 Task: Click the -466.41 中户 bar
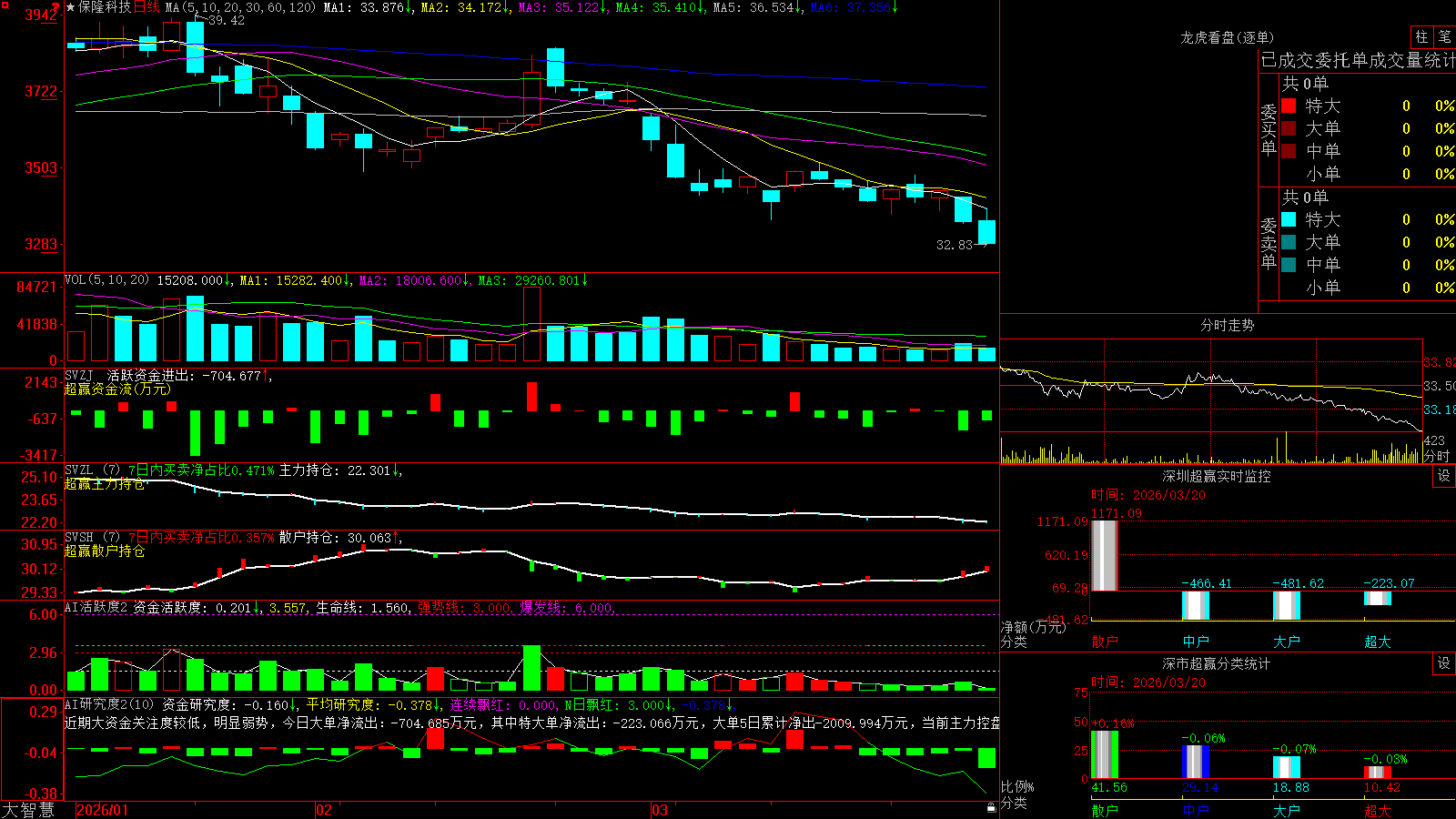pyautogui.click(x=1196, y=605)
